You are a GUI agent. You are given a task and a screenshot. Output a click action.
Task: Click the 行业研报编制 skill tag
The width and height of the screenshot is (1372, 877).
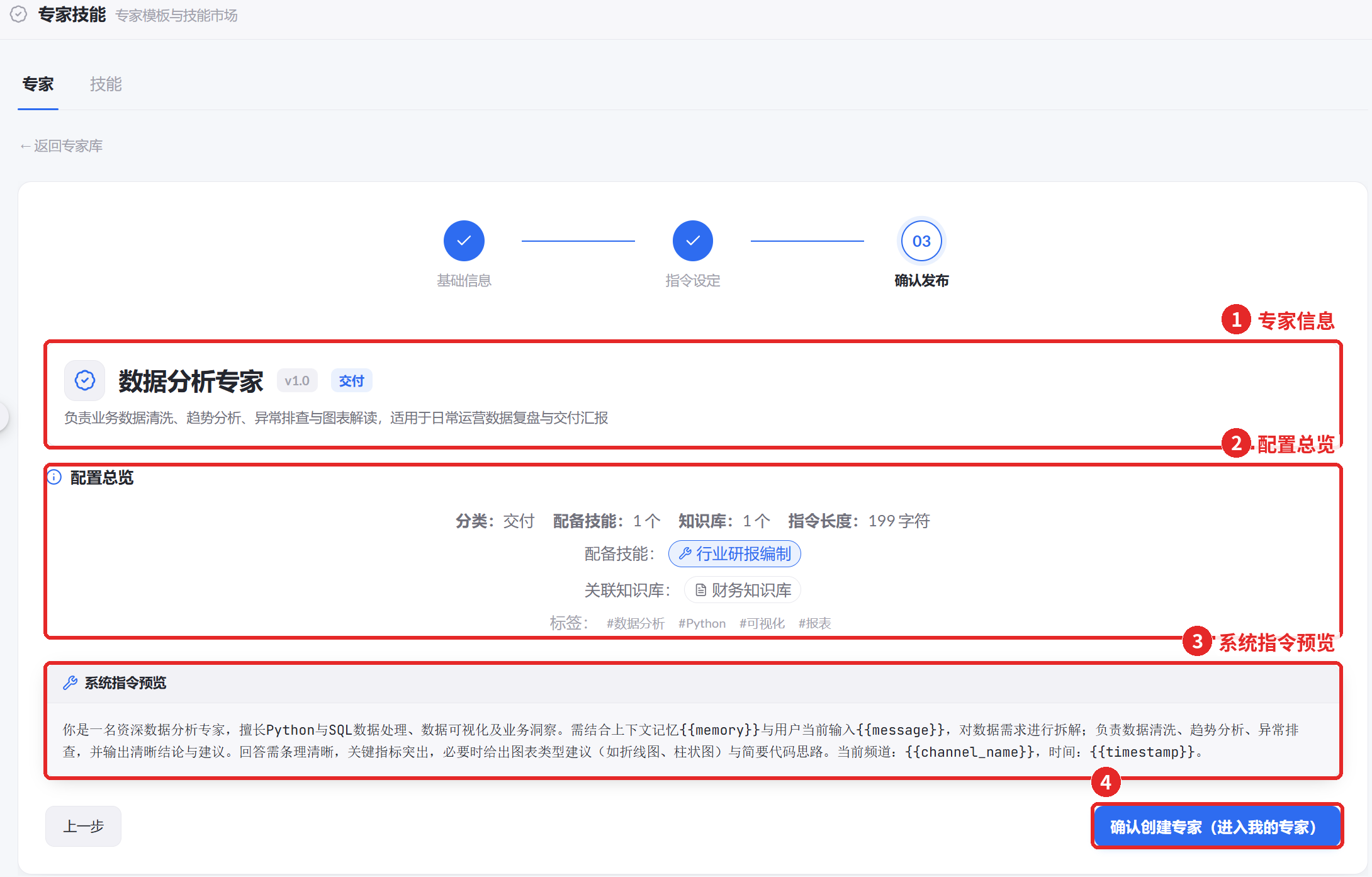734,554
